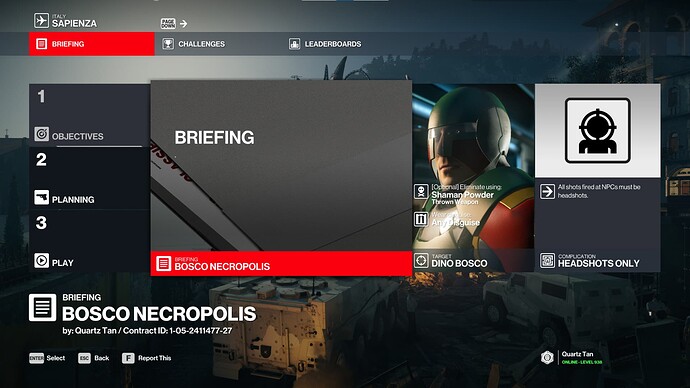
Task: Select the Bosco Necropolis briefing bar
Action: 281,264
